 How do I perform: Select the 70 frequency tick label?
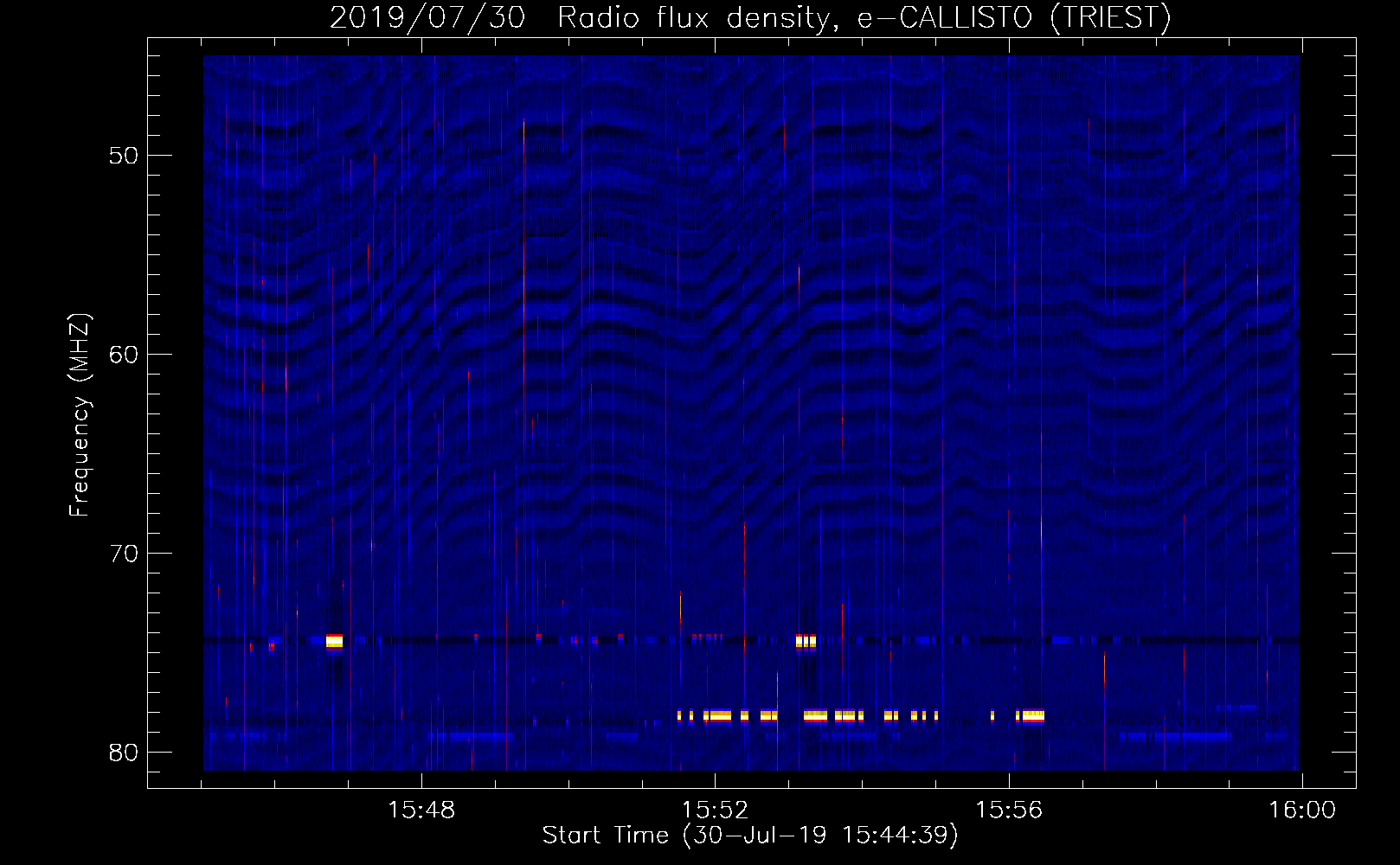point(124,554)
